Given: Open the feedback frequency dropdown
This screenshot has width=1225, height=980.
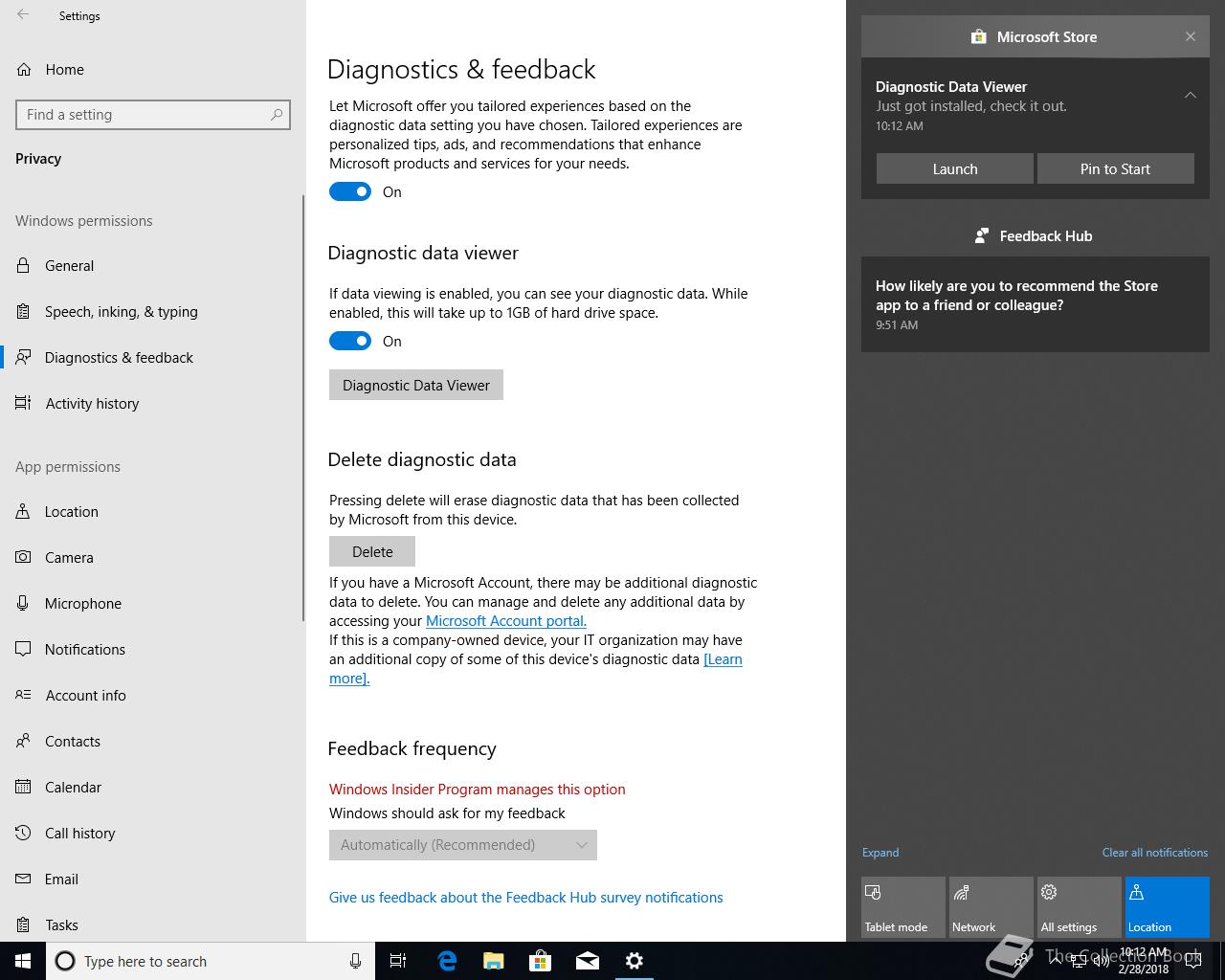Looking at the screenshot, I should click(x=463, y=845).
